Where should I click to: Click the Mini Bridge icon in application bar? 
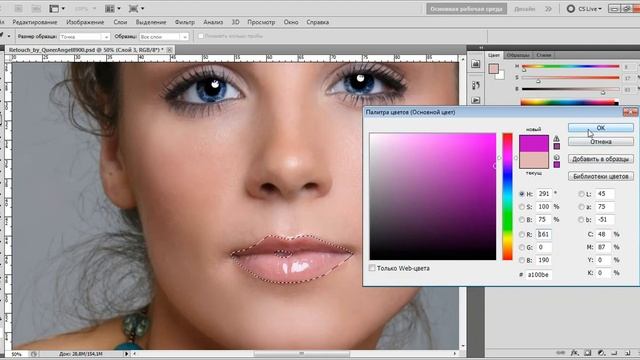(x=36, y=9)
